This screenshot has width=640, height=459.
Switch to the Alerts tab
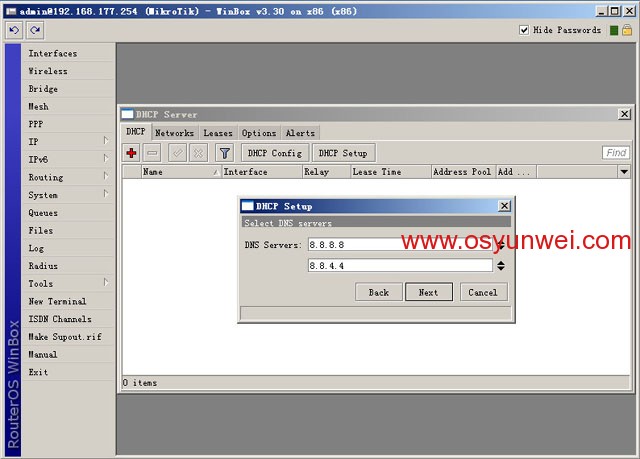[300, 133]
